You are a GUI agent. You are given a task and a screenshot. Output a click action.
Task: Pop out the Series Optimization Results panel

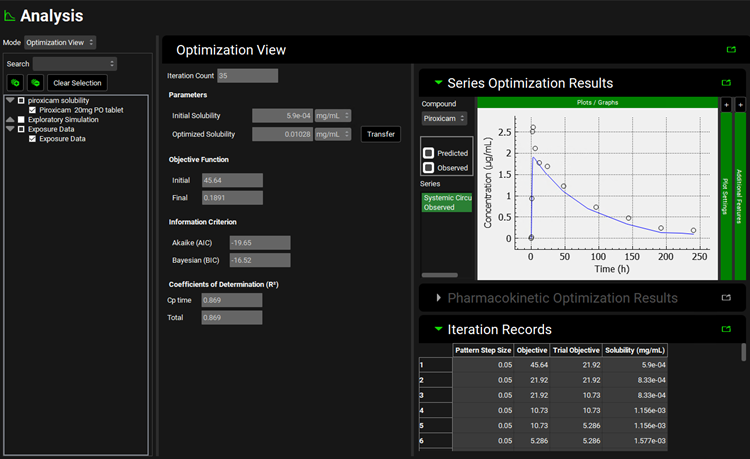point(726,83)
